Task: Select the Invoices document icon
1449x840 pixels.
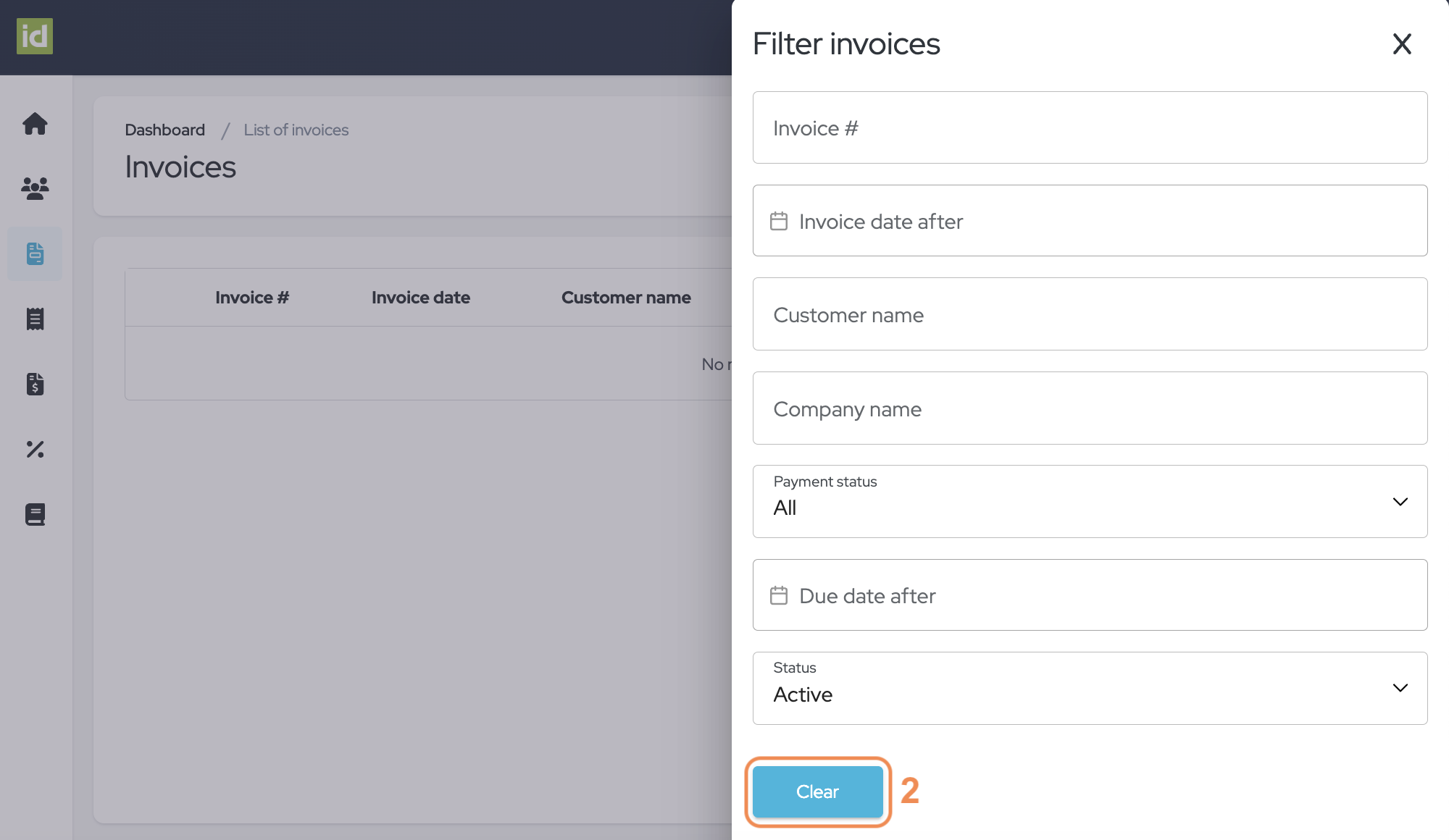Action: point(35,253)
